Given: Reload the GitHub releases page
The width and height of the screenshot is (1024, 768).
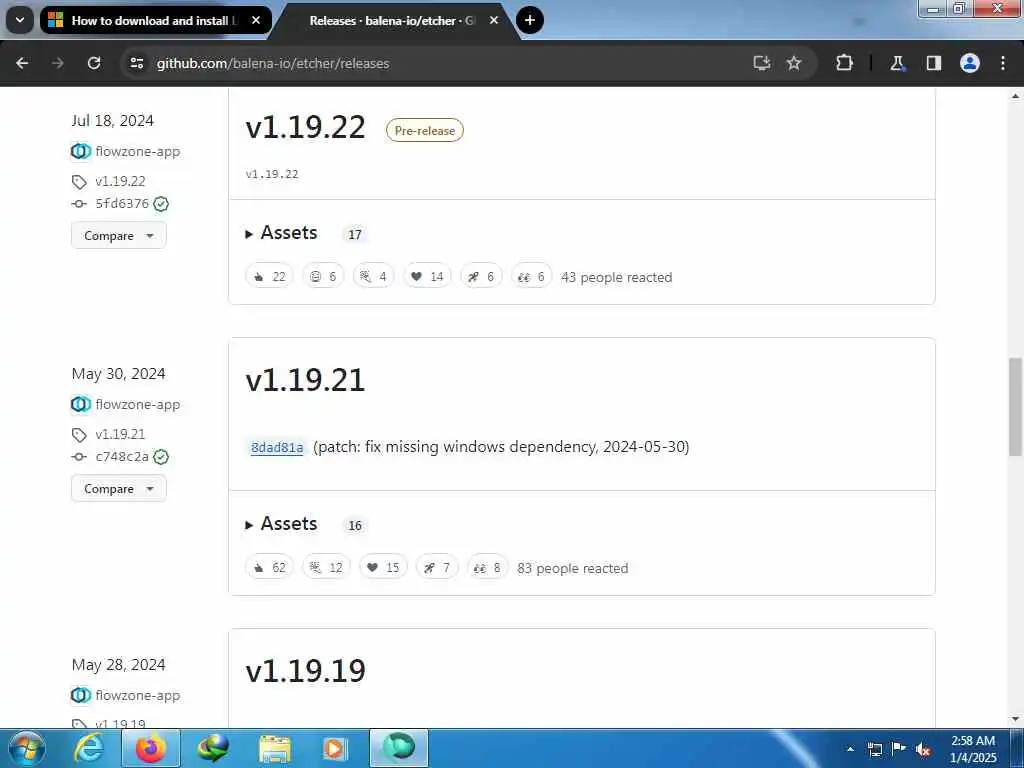Looking at the screenshot, I should (x=94, y=63).
